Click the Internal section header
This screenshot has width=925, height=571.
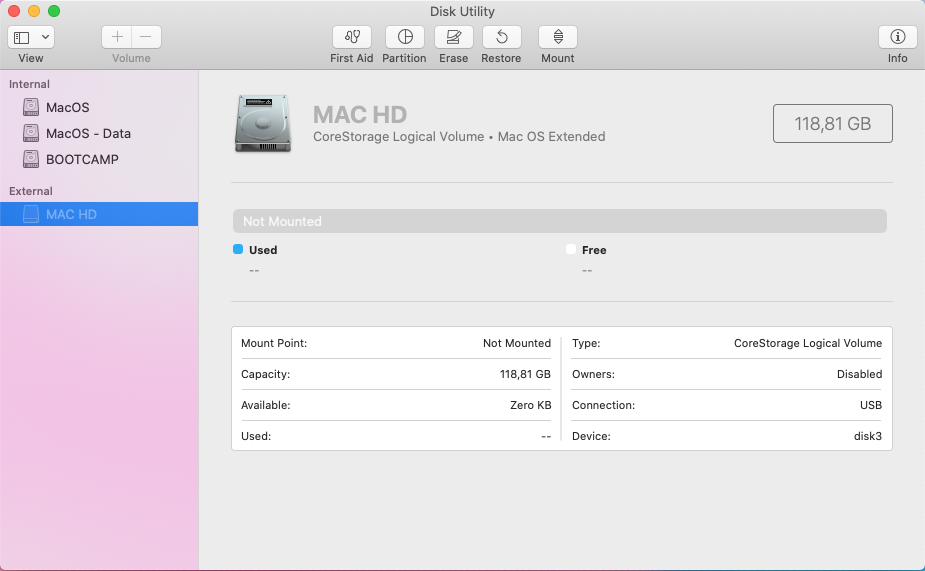[x=29, y=84]
